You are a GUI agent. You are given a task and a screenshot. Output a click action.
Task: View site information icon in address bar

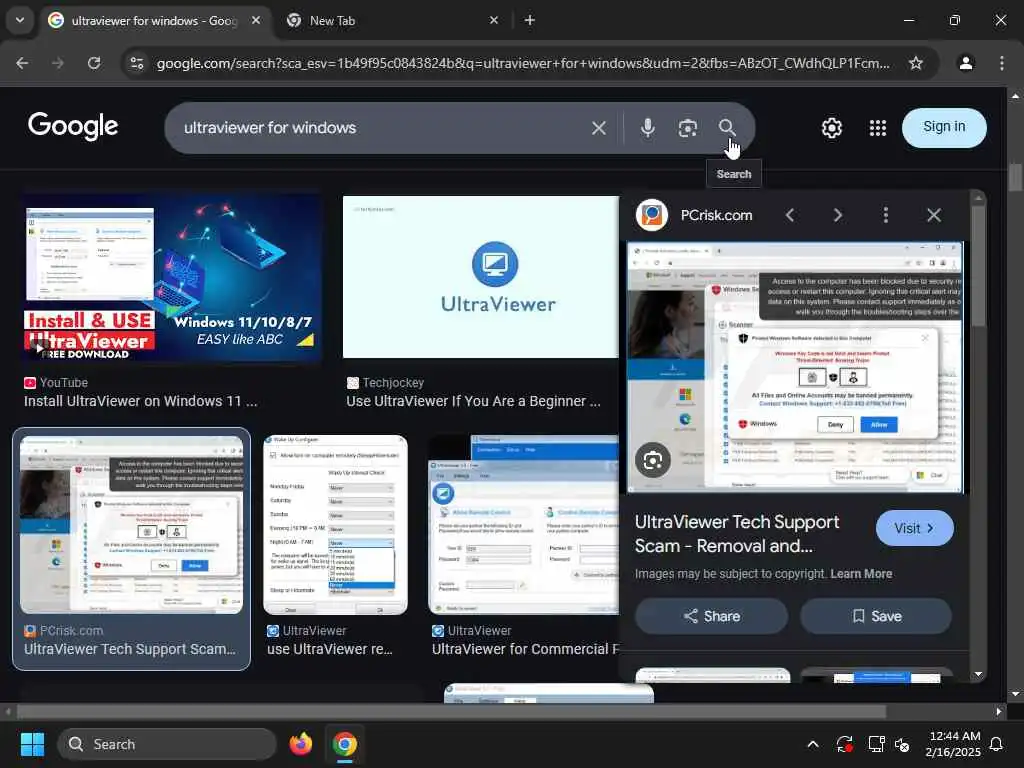point(137,63)
